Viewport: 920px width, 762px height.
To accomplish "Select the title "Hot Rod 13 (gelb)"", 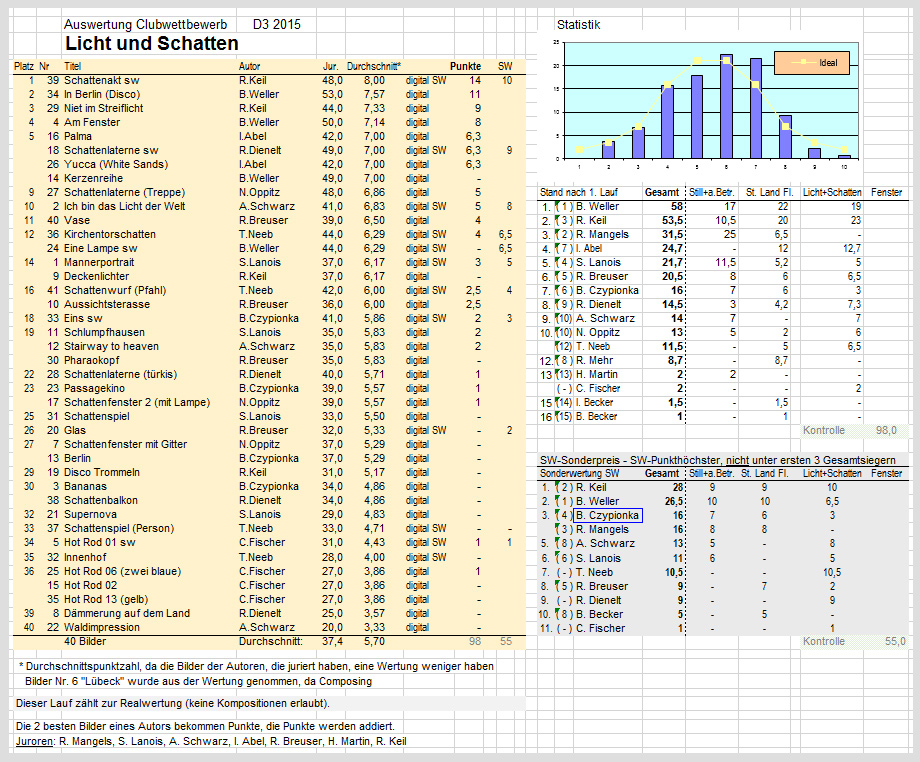I will click(106, 600).
